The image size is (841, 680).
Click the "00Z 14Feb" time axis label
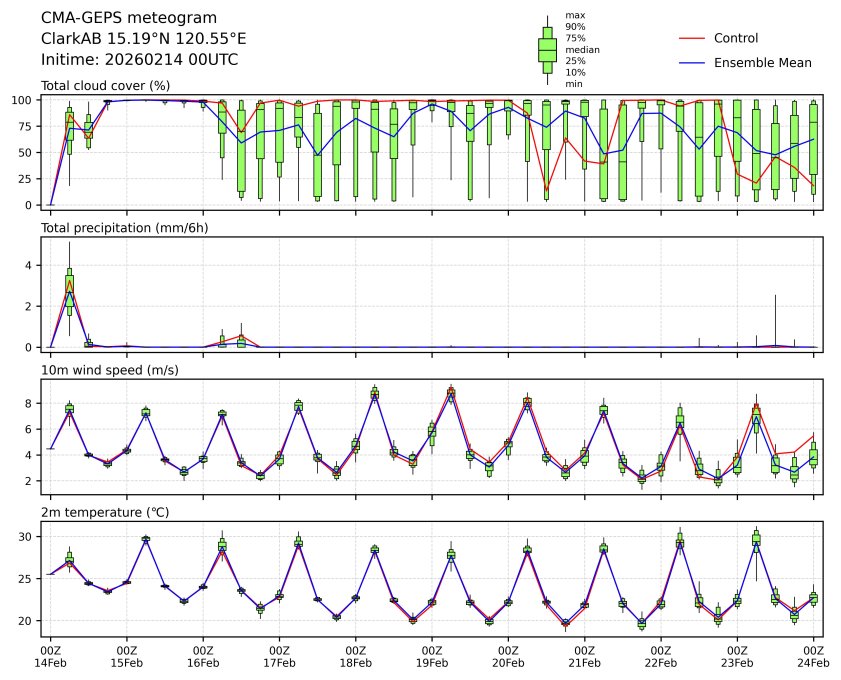click(50, 656)
